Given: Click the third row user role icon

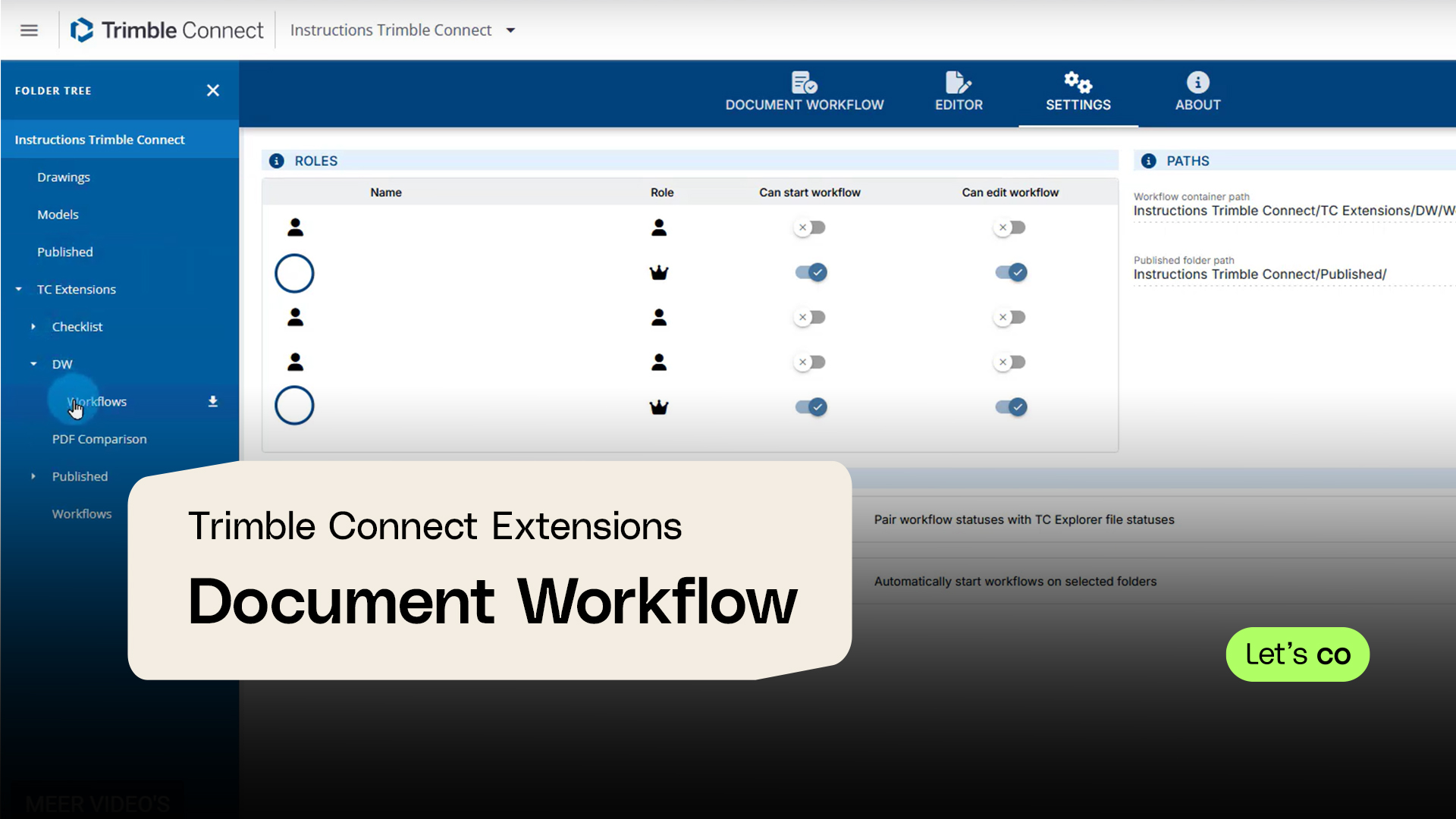Looking at the screenshot, I should click(x=659, y=317).
